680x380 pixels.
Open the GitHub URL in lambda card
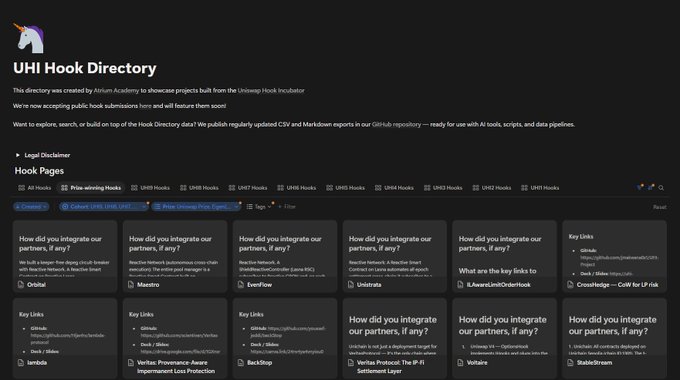pos(68,339)
